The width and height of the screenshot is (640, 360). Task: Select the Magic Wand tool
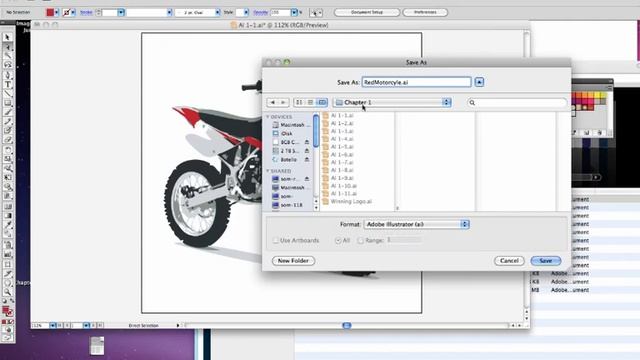(7, 56)
